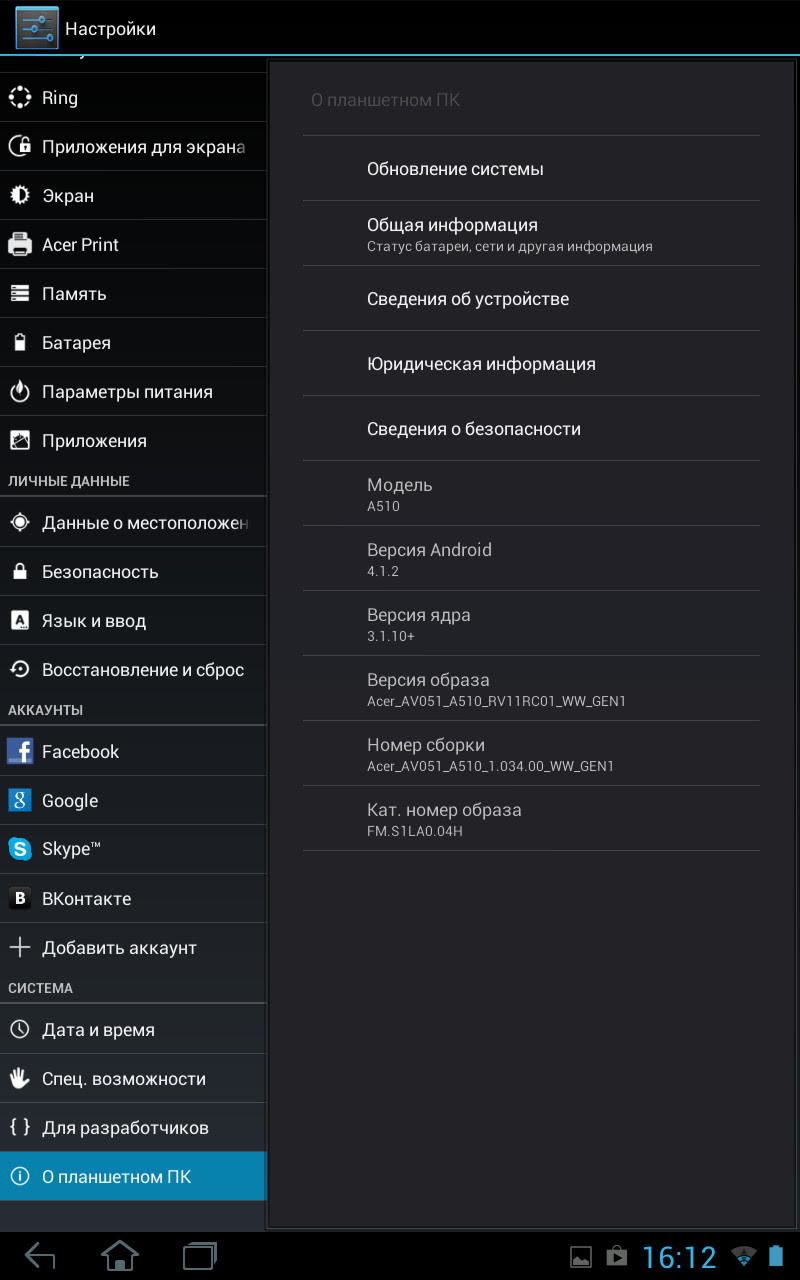800x1280 pixels.
Task: Open Общая информация status entry
Action: coord(531,234)
